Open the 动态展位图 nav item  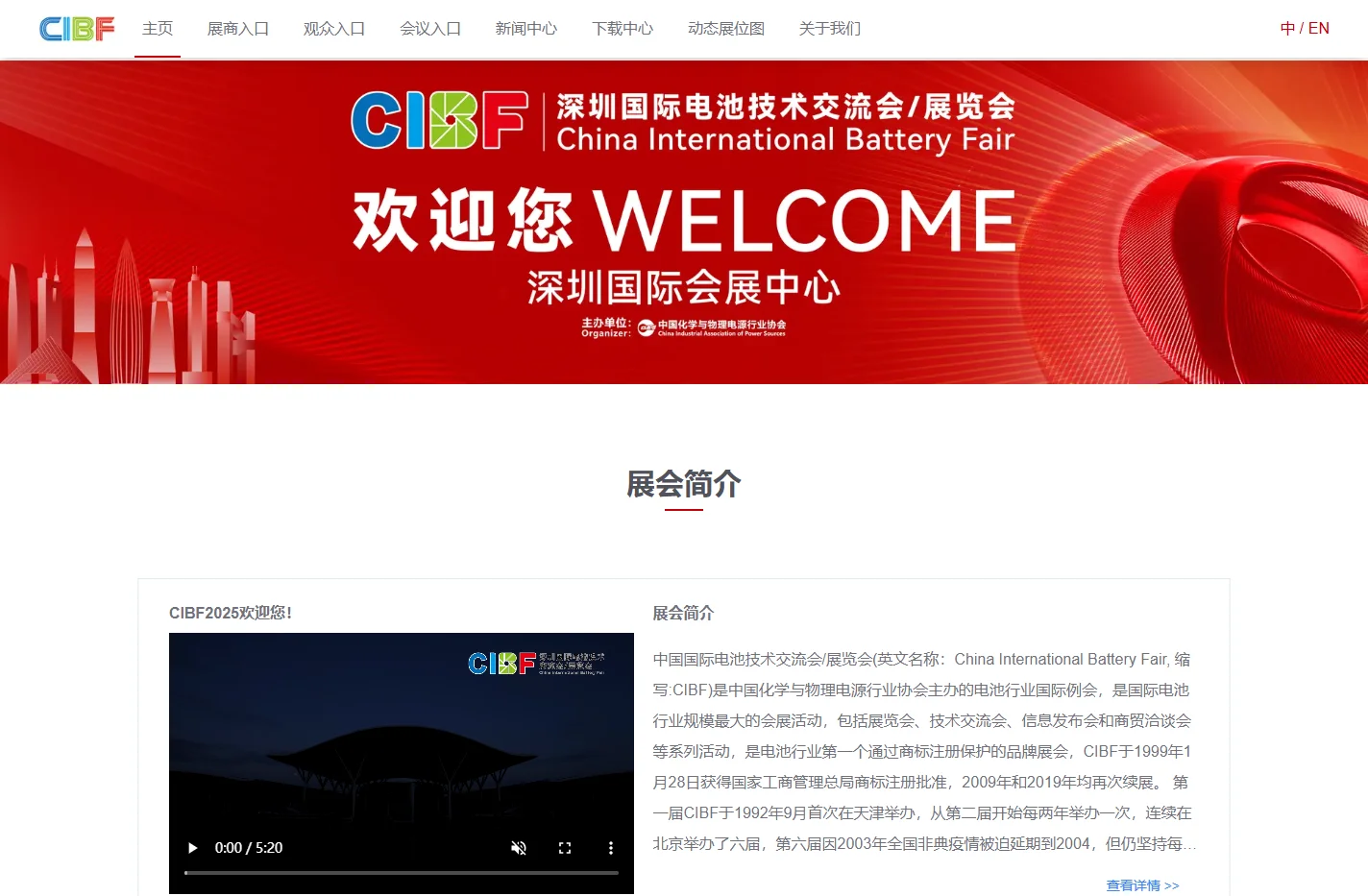click(x=726, y=29)
